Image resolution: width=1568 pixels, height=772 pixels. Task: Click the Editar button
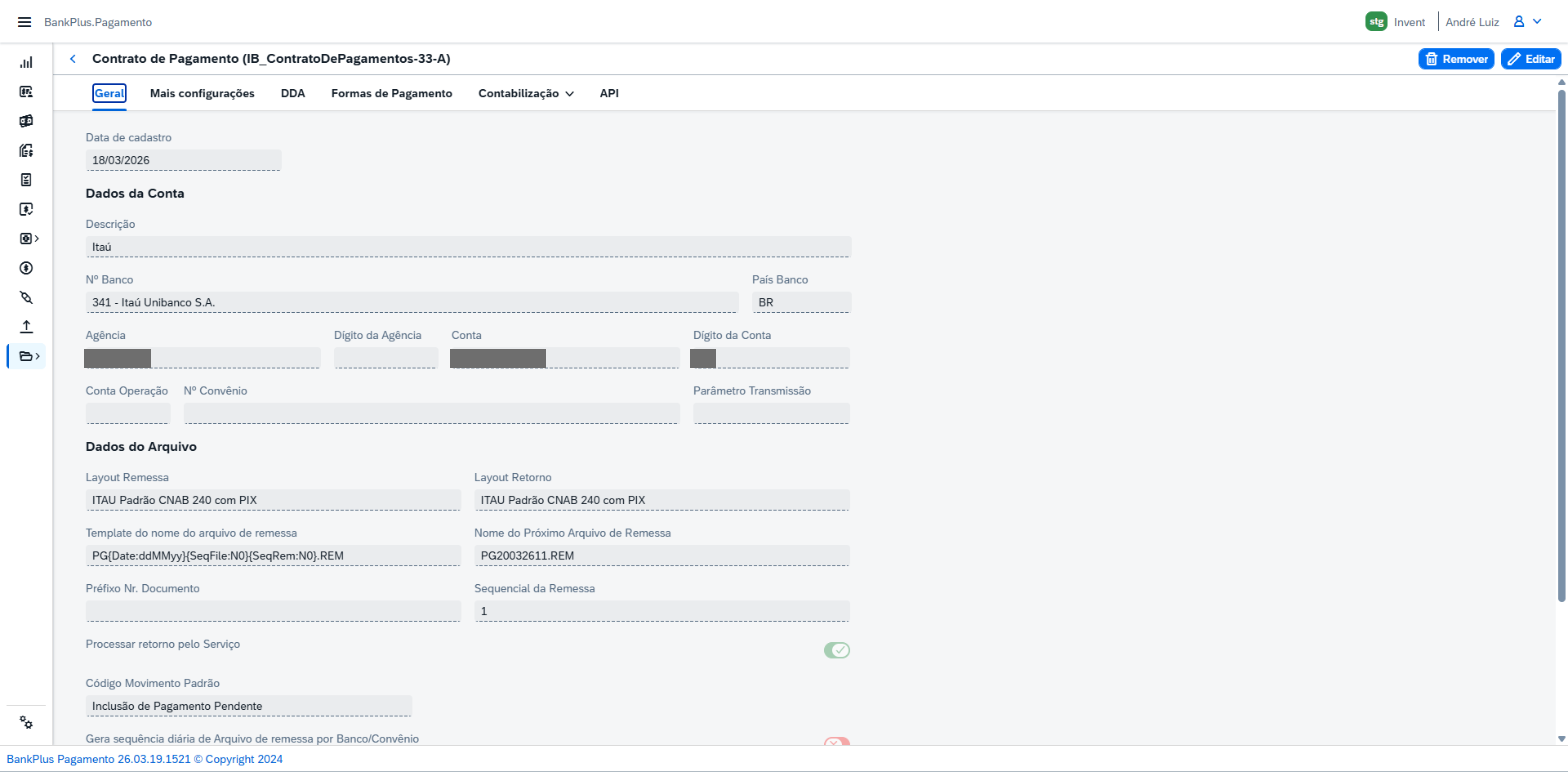tap(1531, 59)
